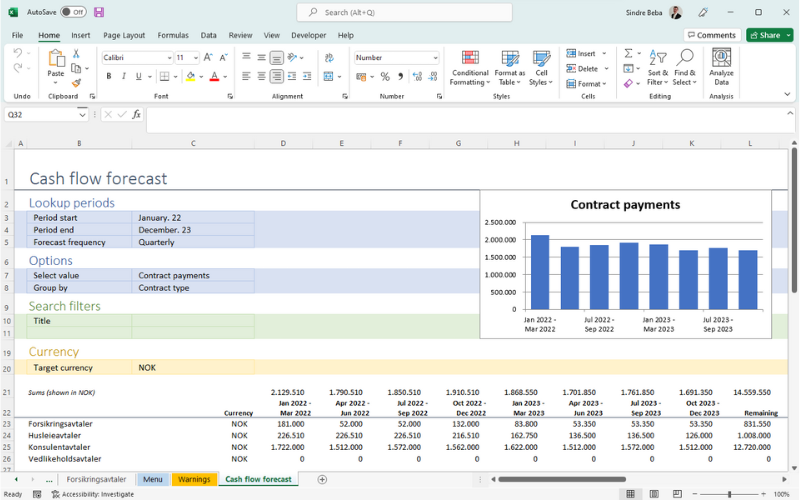Image resolution: width=800 pixels, height=500 pixels.
Task: Click the Cut scissors icon
Action: tap(76, 53)
